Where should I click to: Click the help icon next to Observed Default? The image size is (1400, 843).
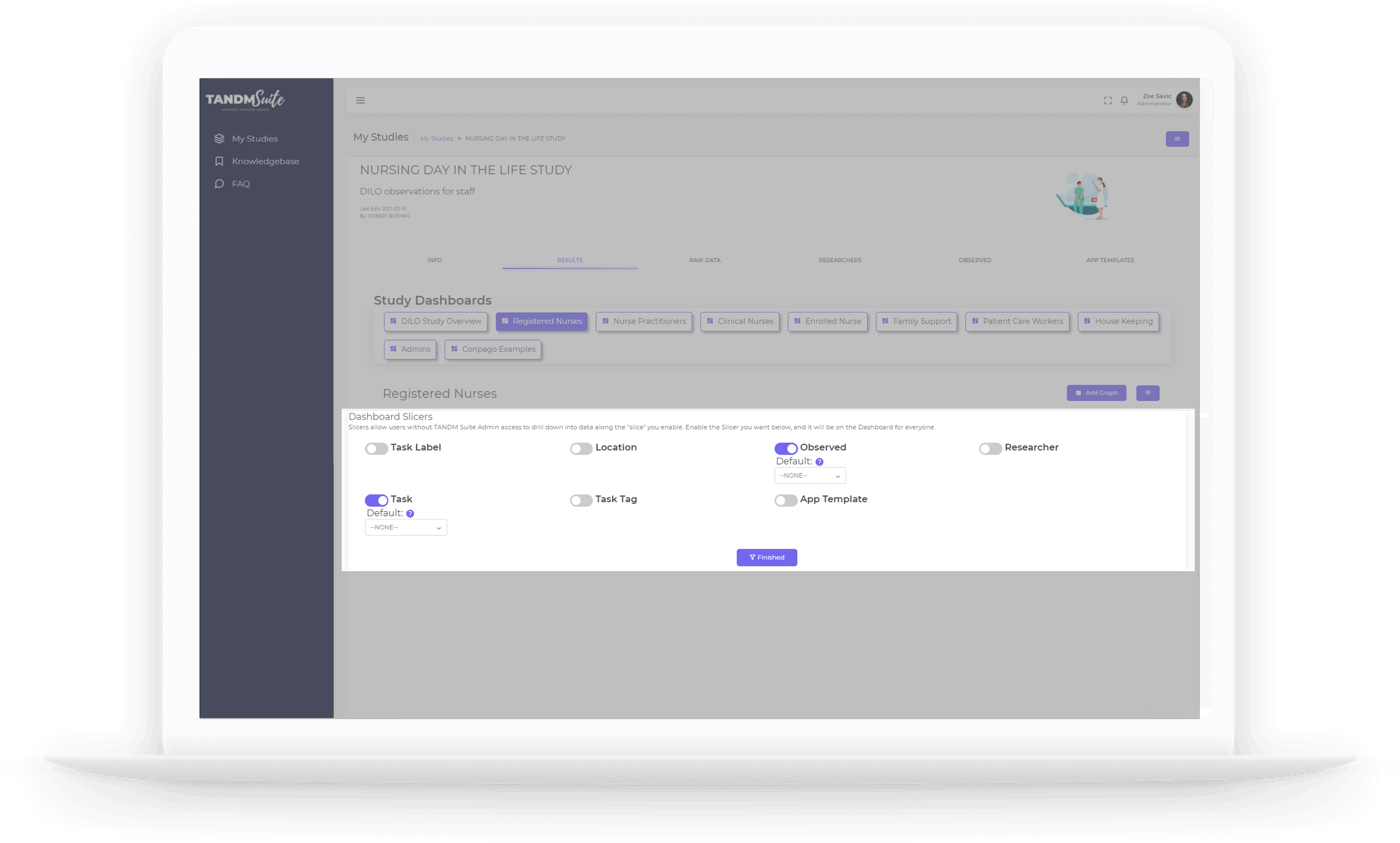point(819,462)
